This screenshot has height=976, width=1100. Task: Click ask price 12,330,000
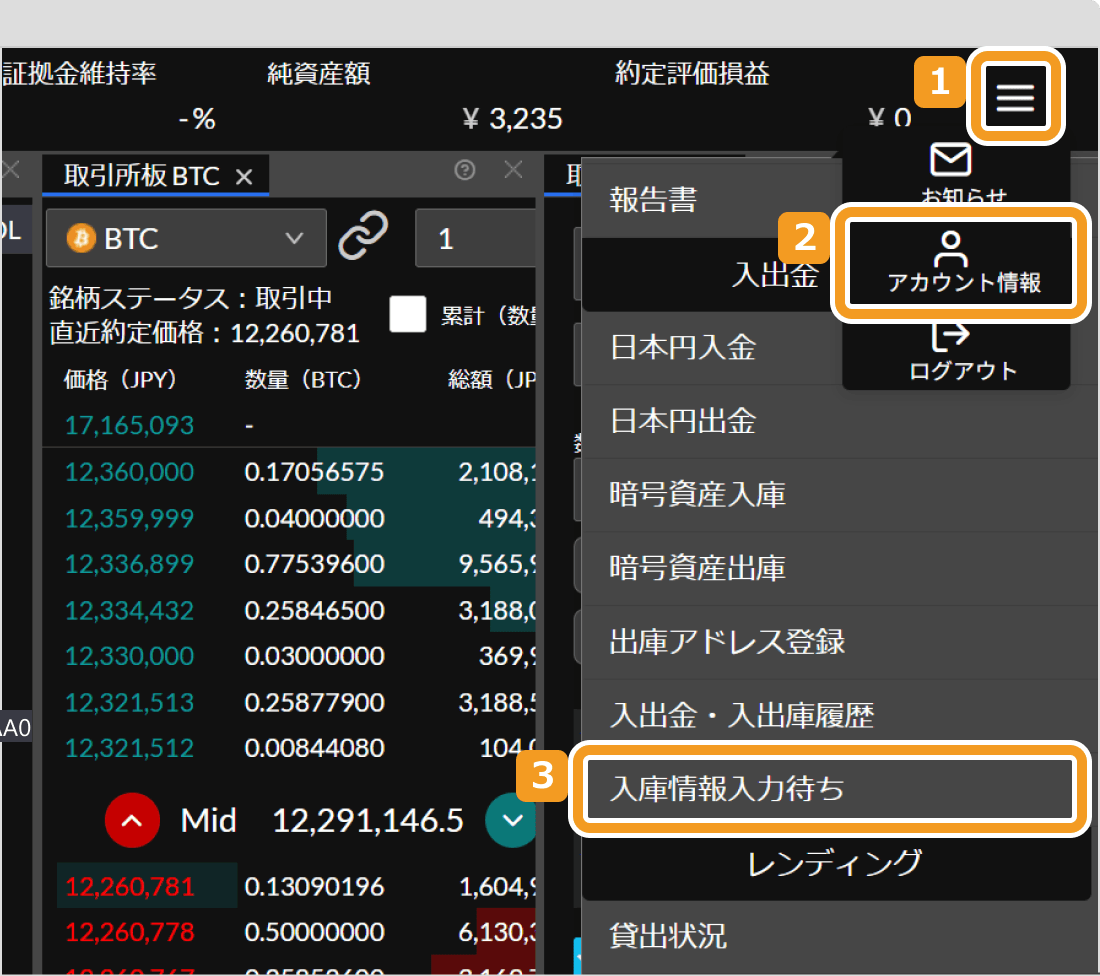point(129,656)
